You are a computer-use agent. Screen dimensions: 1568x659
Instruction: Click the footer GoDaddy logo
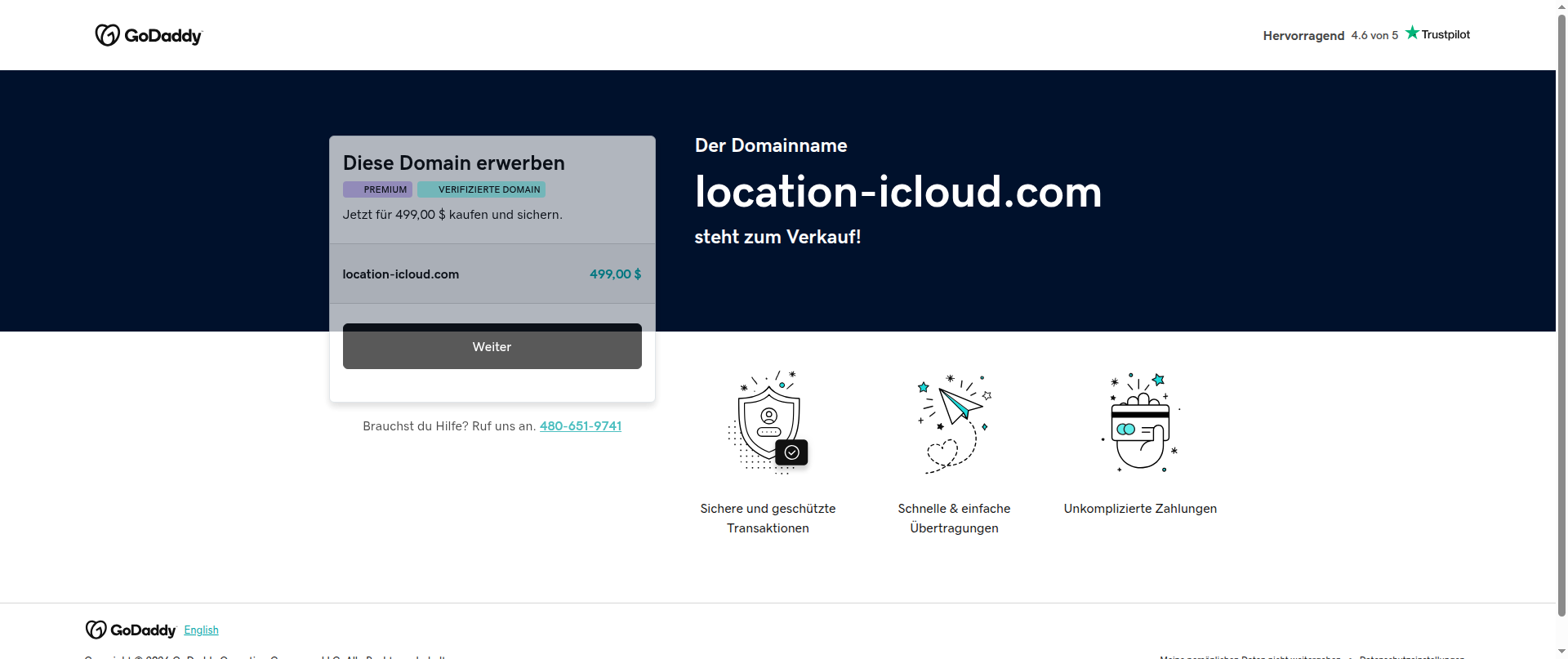131,630
